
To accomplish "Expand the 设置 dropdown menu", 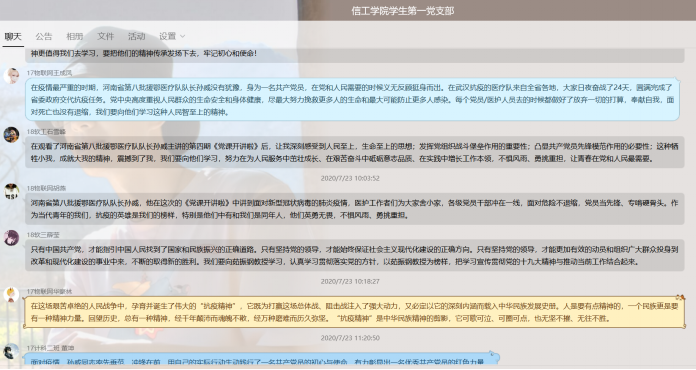I will point(172,36).
